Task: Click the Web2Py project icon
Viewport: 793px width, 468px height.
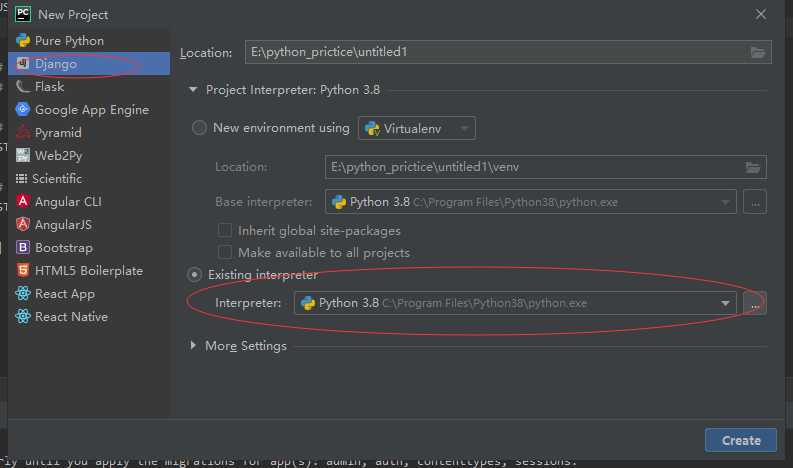Action: 23,155
